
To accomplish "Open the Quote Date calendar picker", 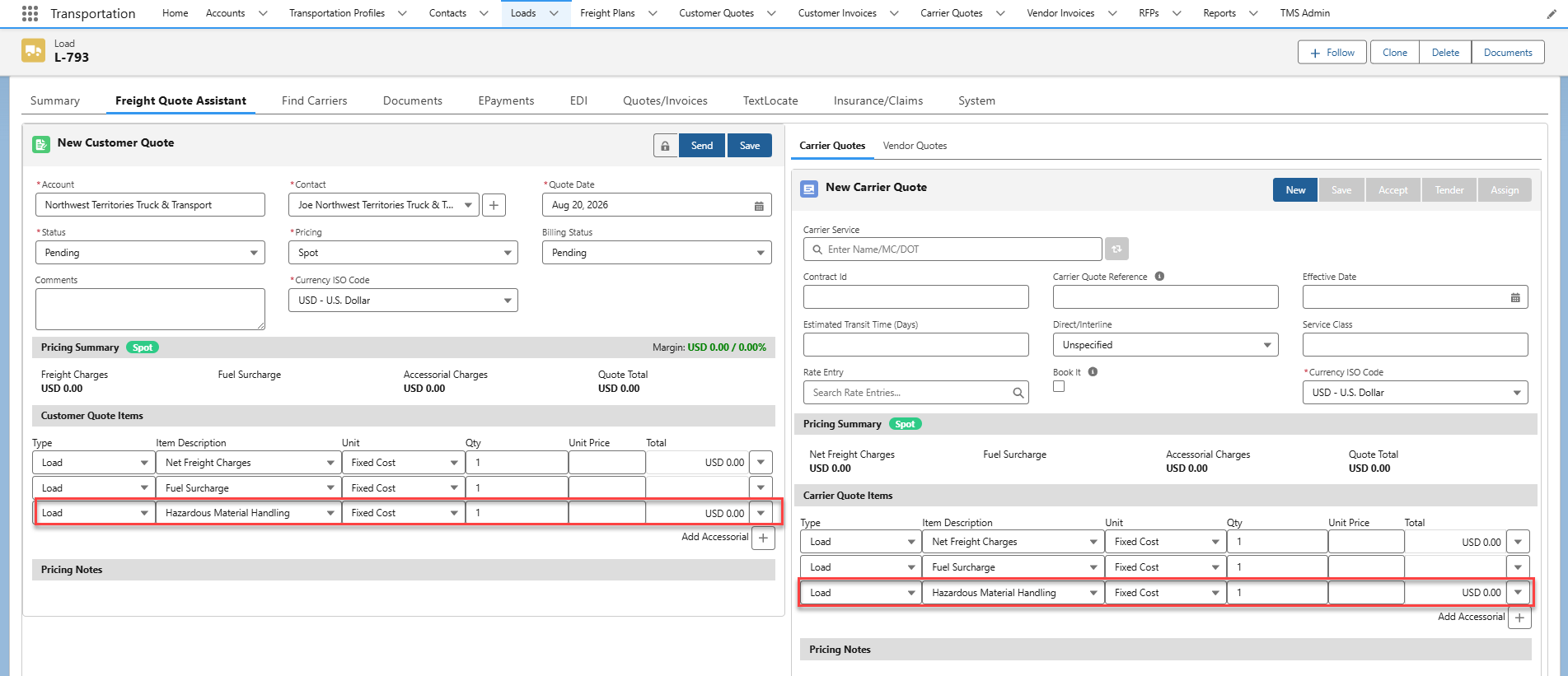I will pyautogui.click(x=759, y=206).
